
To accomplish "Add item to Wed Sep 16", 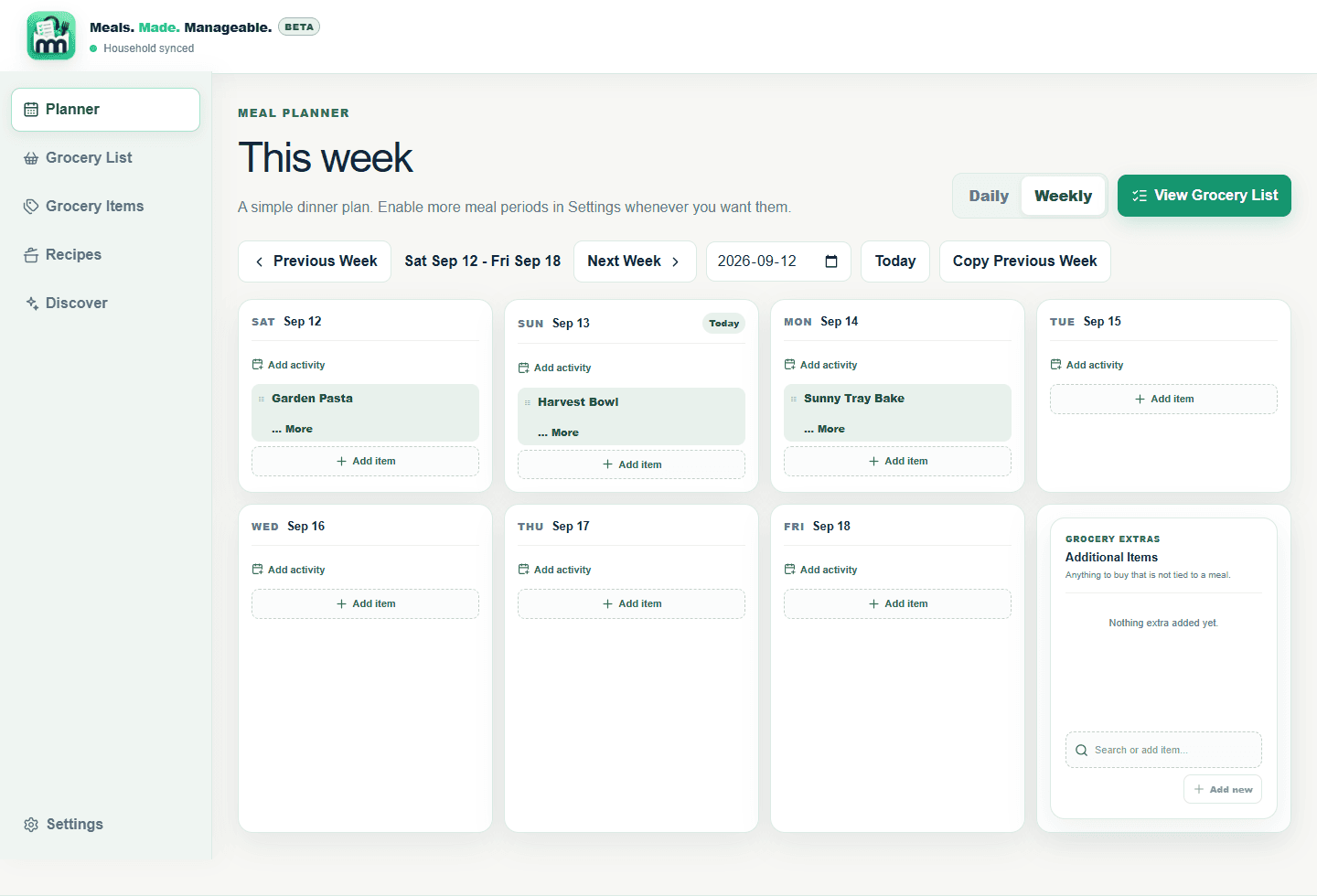I will point(365,604).
